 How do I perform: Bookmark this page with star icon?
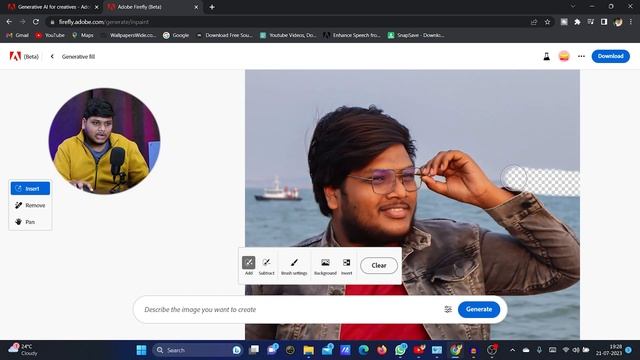click(x=547, y=22)
